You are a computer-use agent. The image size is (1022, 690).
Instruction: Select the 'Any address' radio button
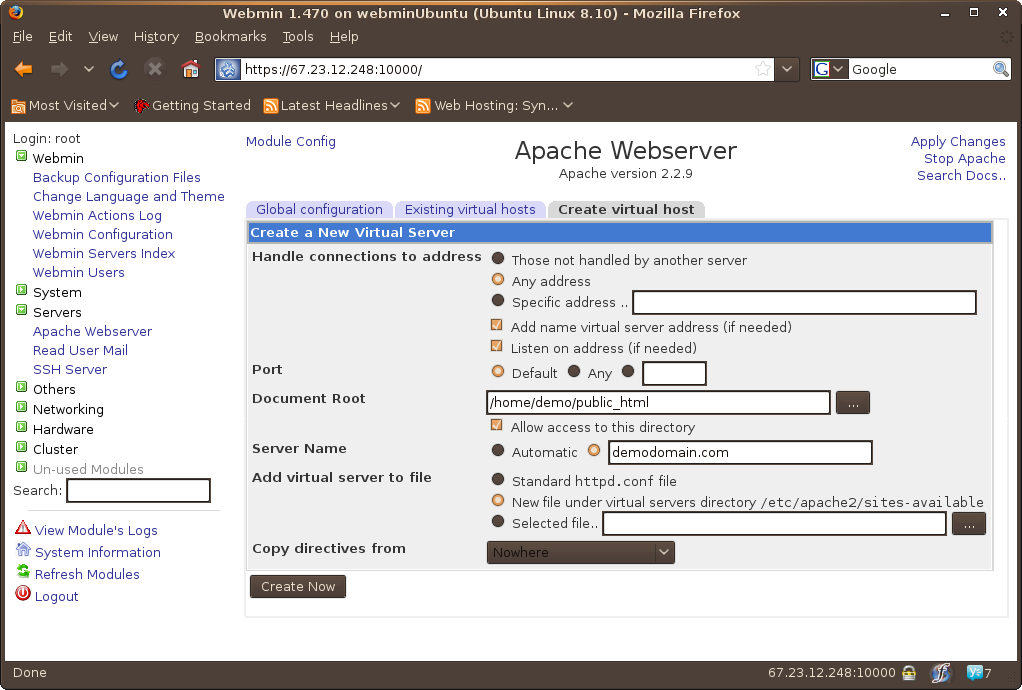(498, 280)
